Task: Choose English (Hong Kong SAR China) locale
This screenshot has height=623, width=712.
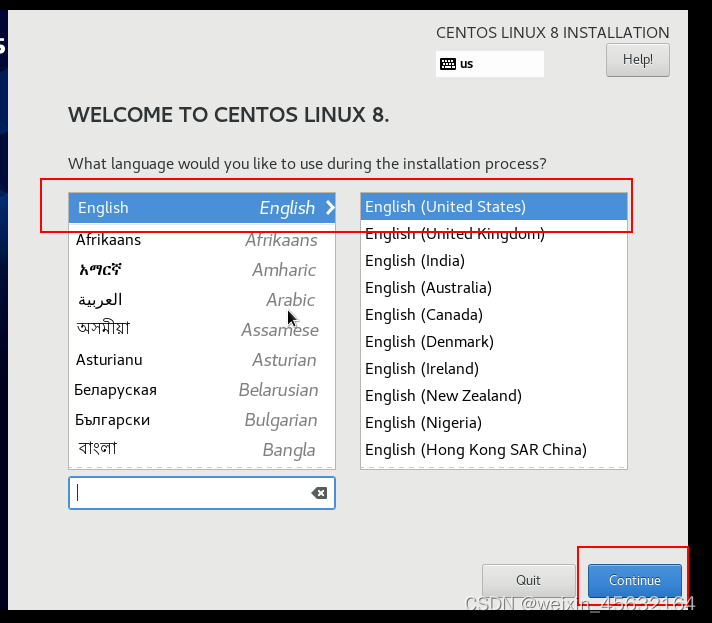Action: click(x=494, y=450)
